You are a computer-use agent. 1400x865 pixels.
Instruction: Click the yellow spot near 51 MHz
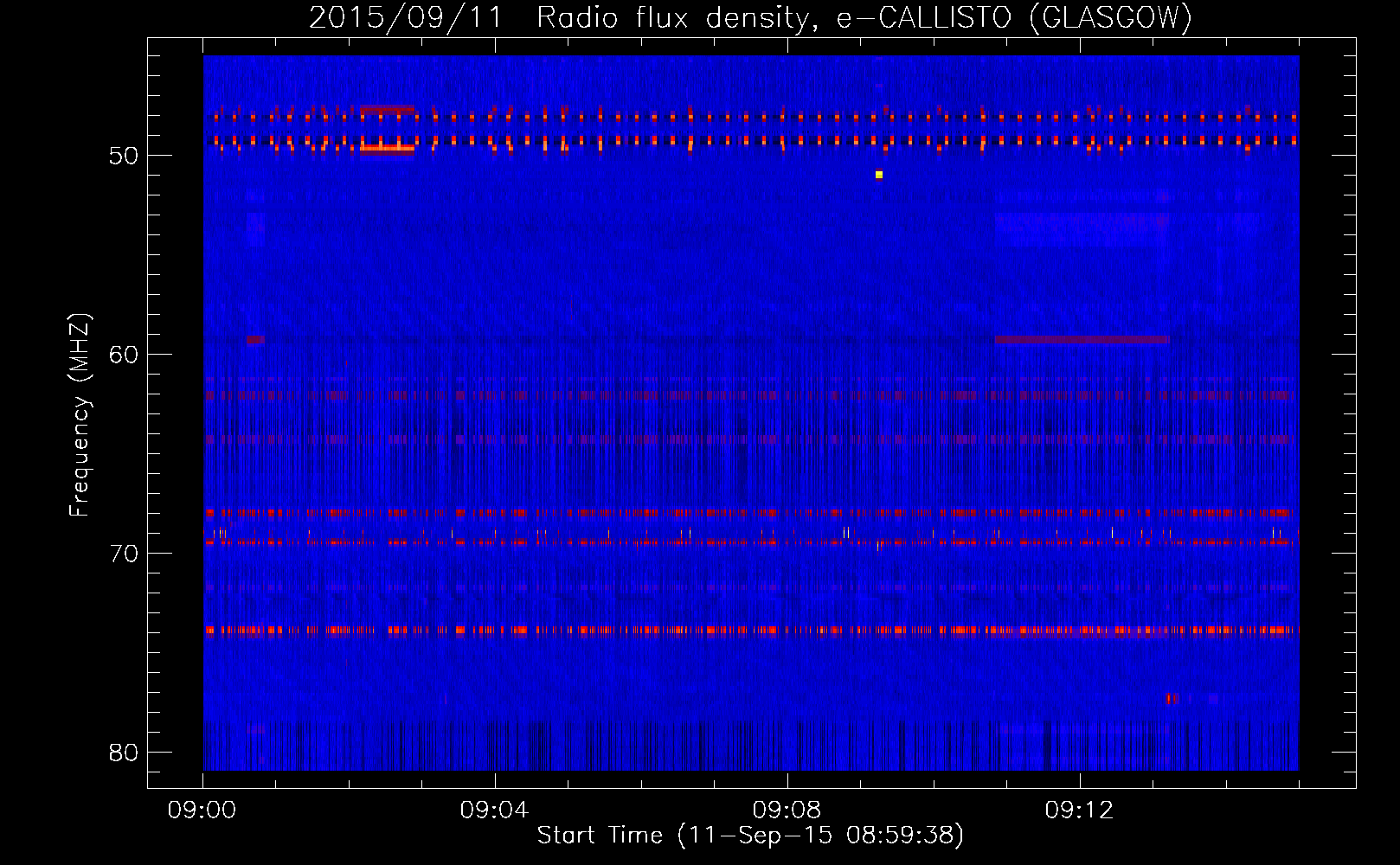878,175
